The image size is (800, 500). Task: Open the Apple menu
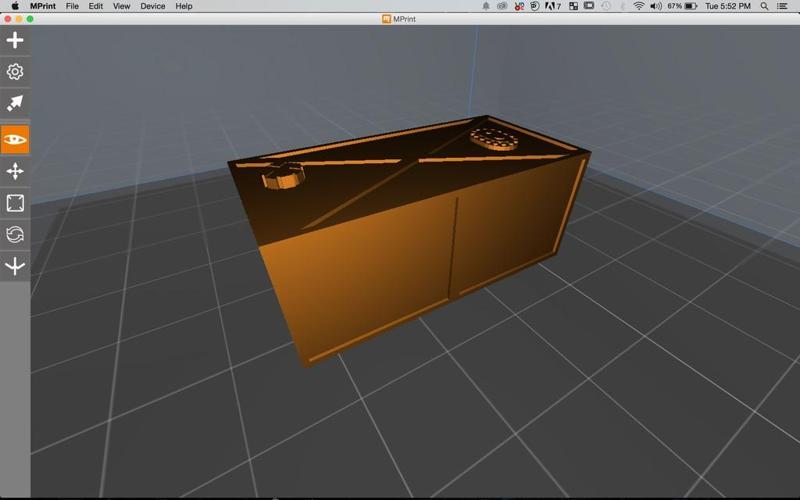(15, 6)
